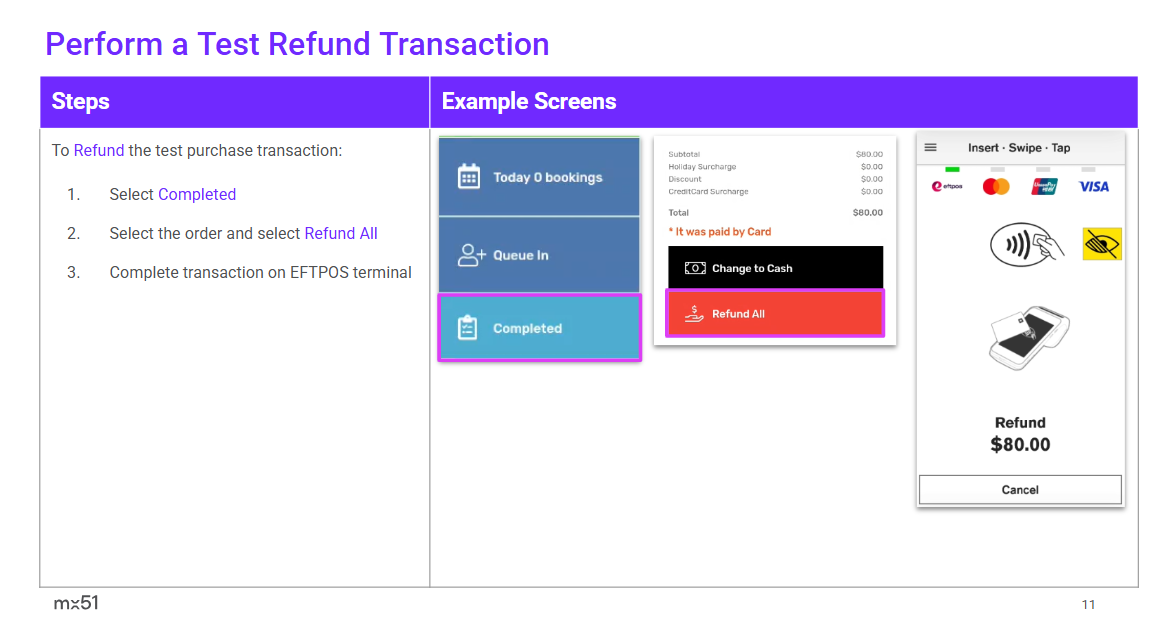Click the contactless tap card icon

[x=1026, y=244]
